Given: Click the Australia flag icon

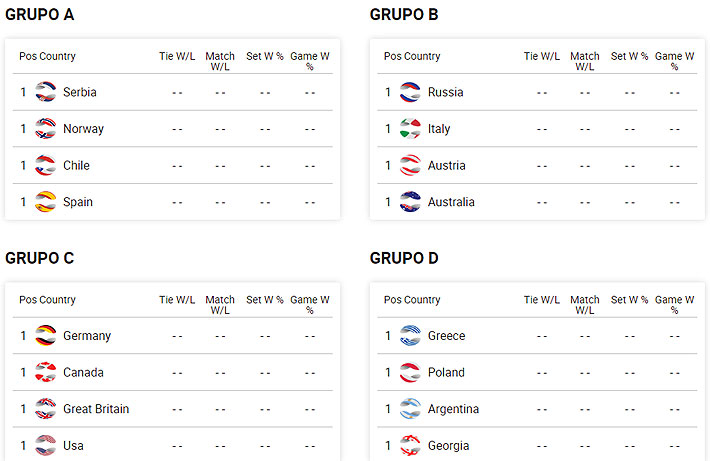Looking at the screenshot, I should (x=410, y=202).
